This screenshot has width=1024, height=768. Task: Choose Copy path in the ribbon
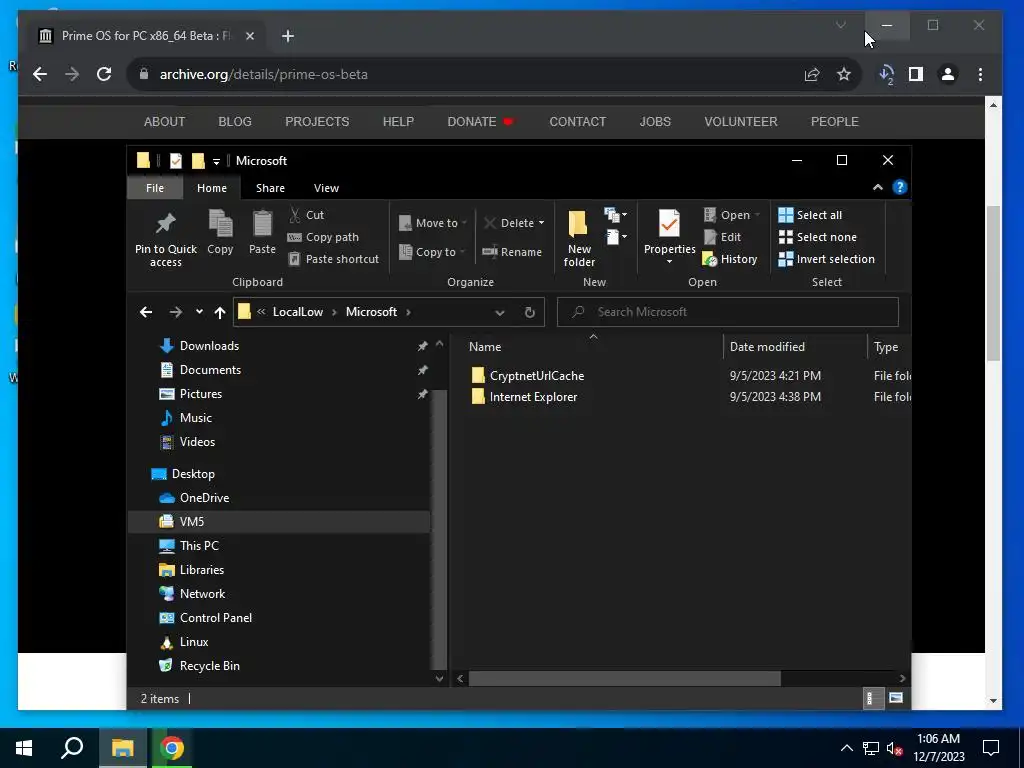[x=324, y=237]
